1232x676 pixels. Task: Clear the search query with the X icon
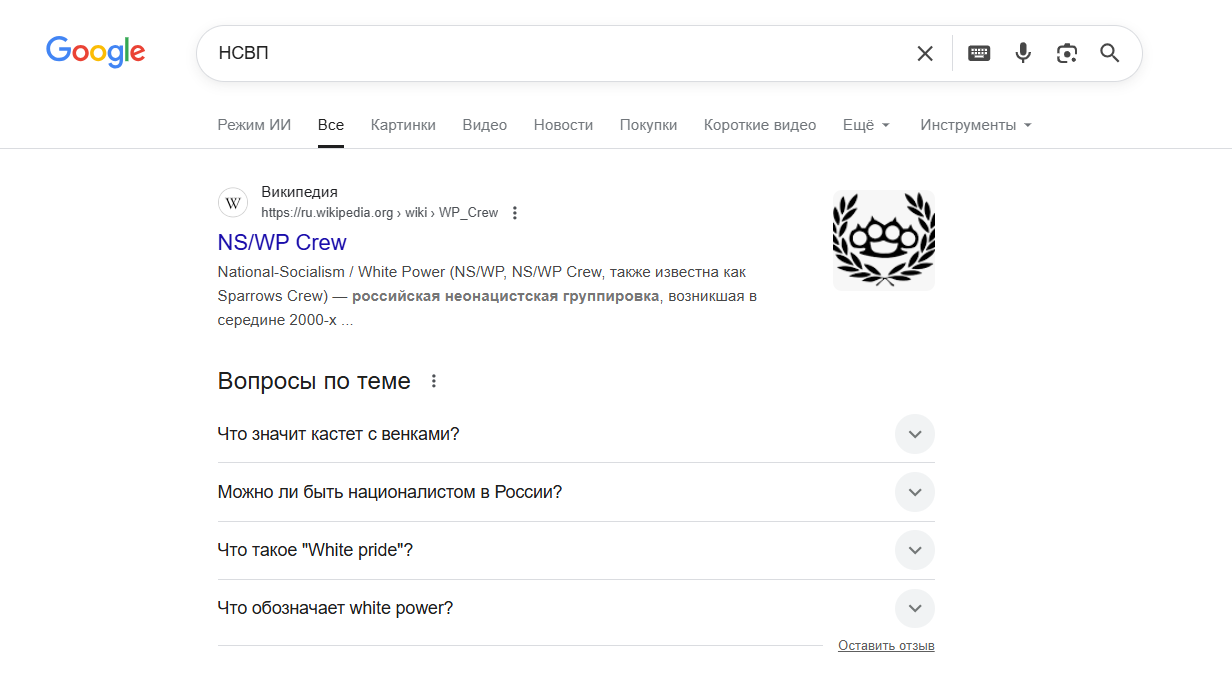click(925, 53)
